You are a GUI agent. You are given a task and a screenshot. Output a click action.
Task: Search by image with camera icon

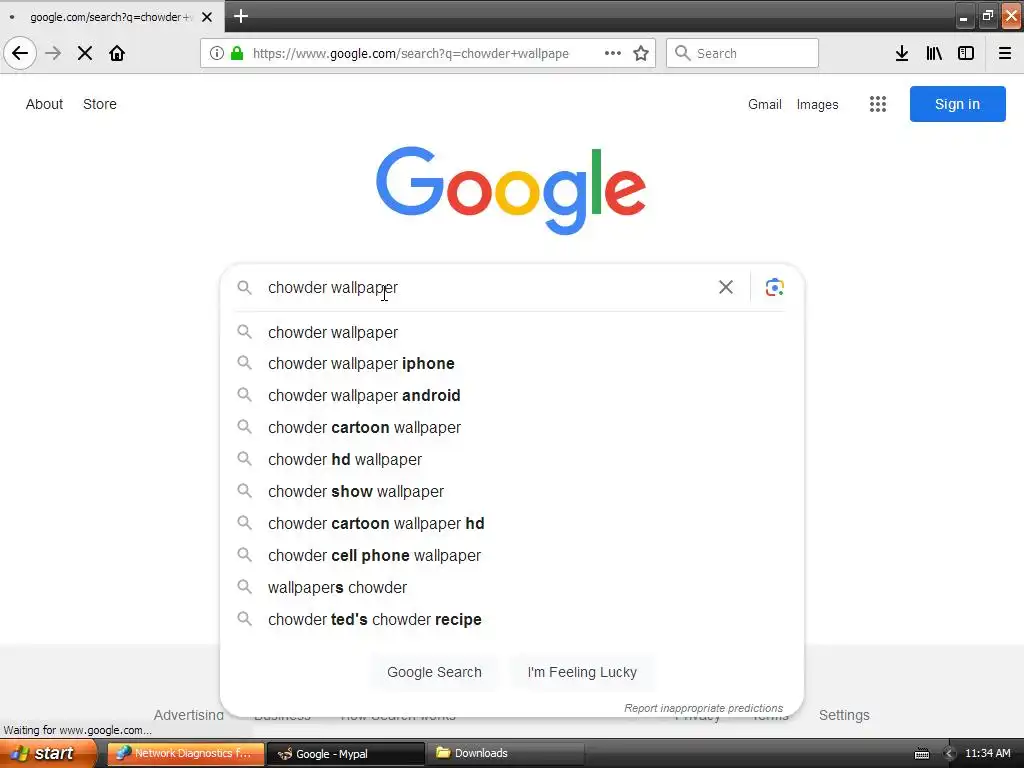[x=775, y=287]
